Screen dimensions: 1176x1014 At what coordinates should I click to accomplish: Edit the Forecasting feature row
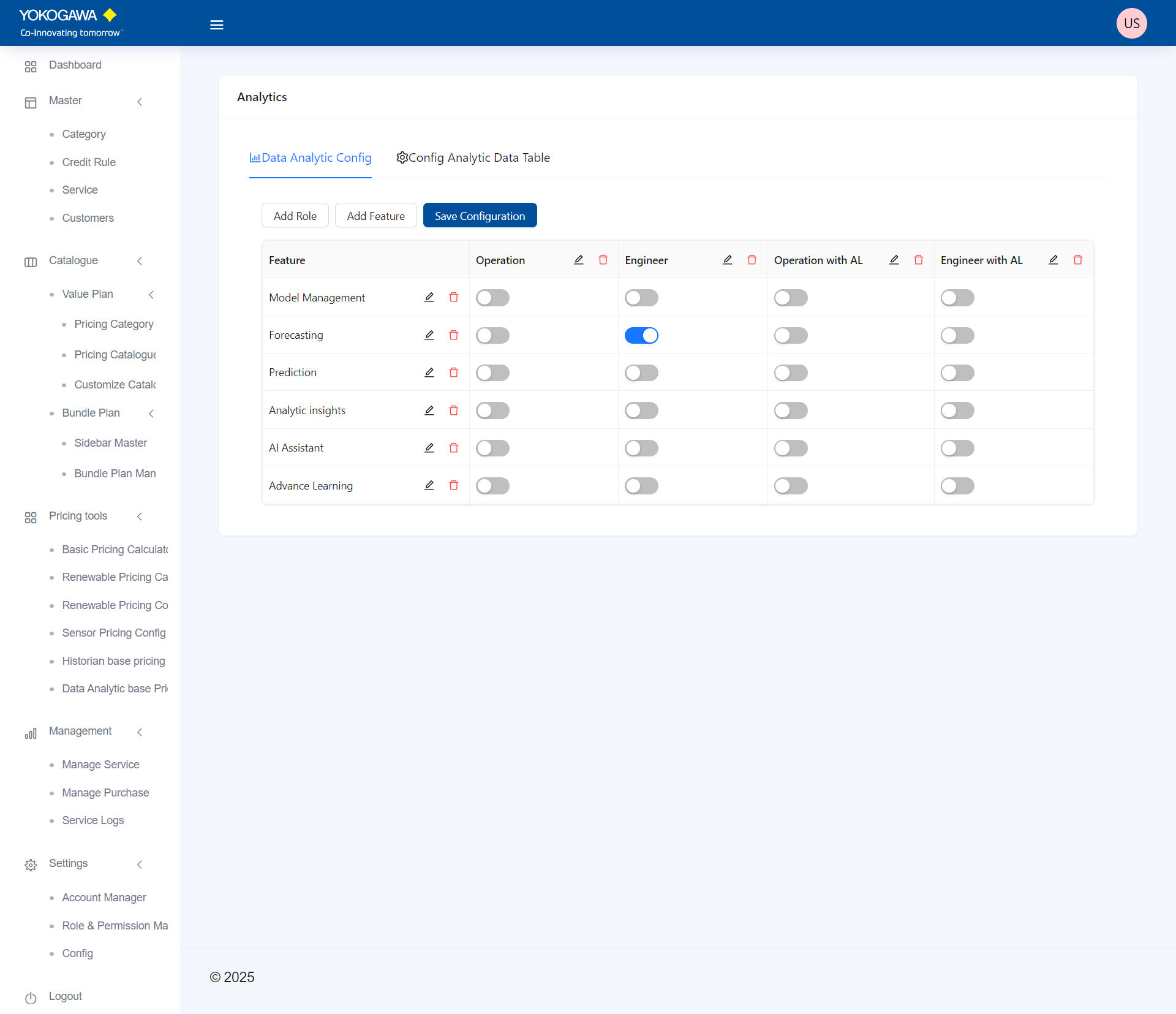click(x=429, y=335)
